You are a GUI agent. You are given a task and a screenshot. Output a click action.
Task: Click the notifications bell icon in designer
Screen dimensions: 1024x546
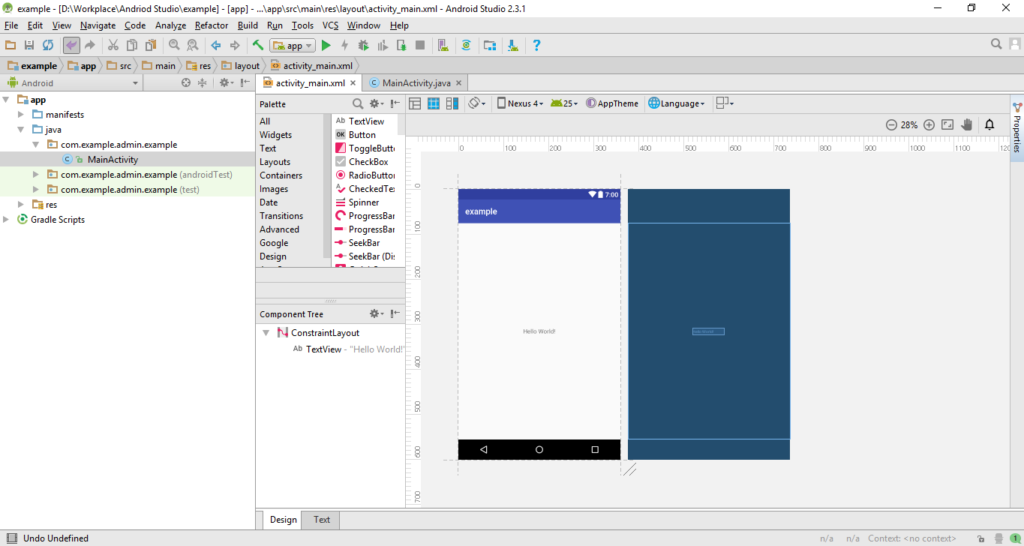pyautogui.click(x=989, y=125)
